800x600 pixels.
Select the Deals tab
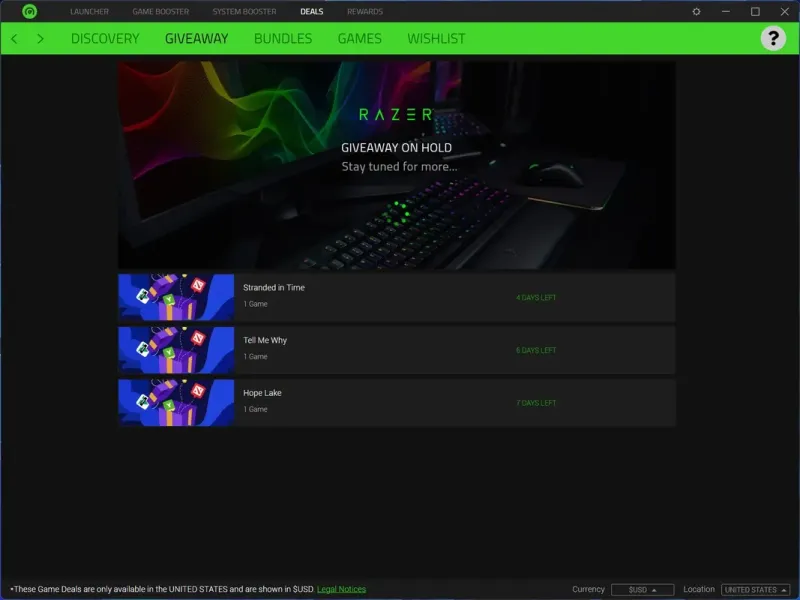pyautogui.click(x=312, y=12)
